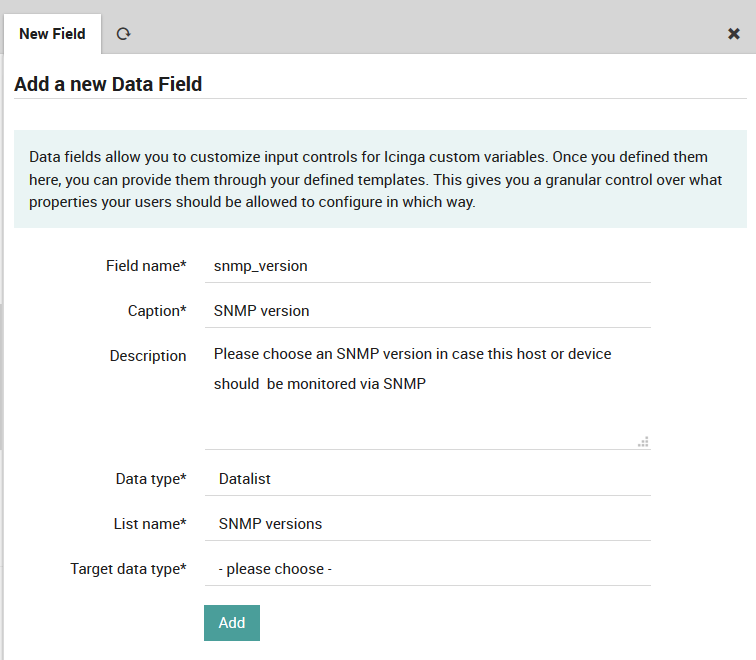
Task: Click the refresh icon beside New Field tab
Action: [x=123, y=34]
